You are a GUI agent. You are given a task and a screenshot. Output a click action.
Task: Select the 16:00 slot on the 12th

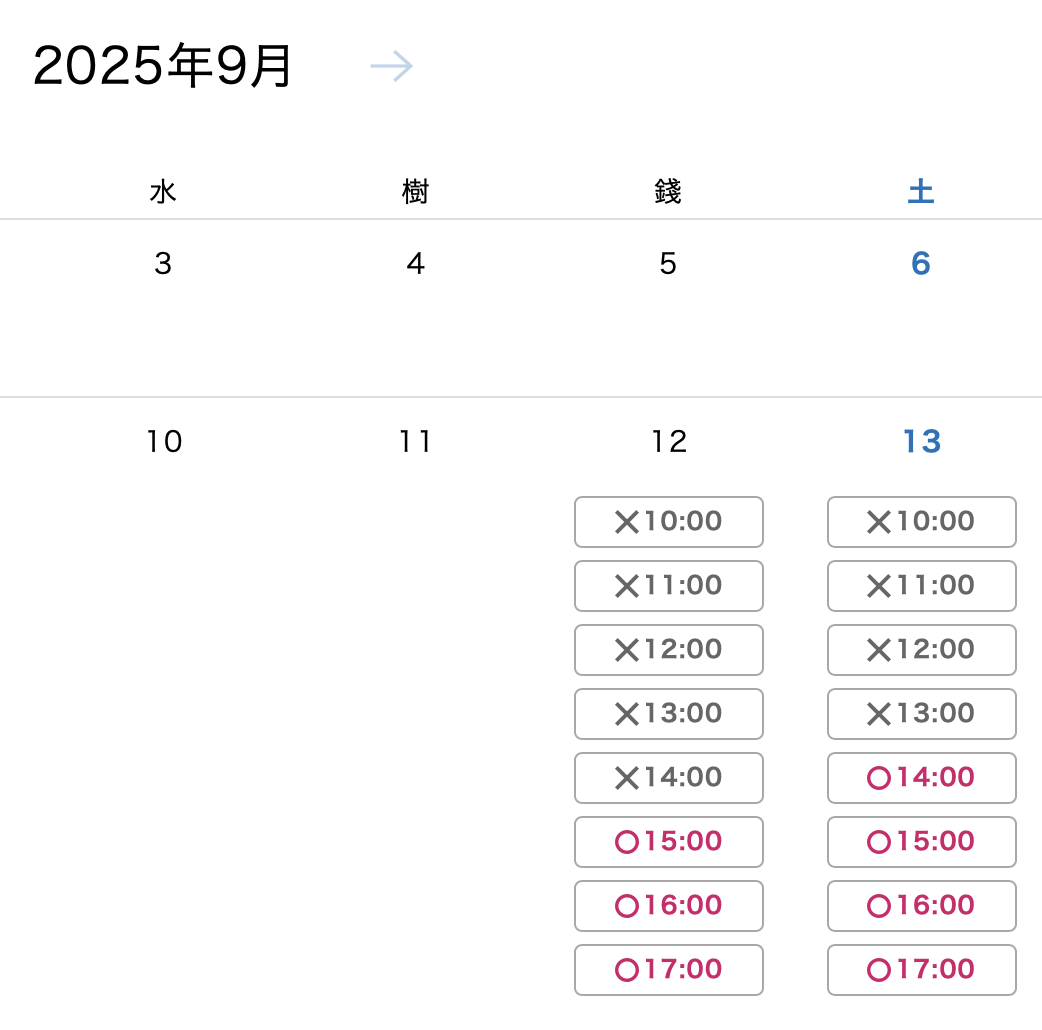click(669, 906)
